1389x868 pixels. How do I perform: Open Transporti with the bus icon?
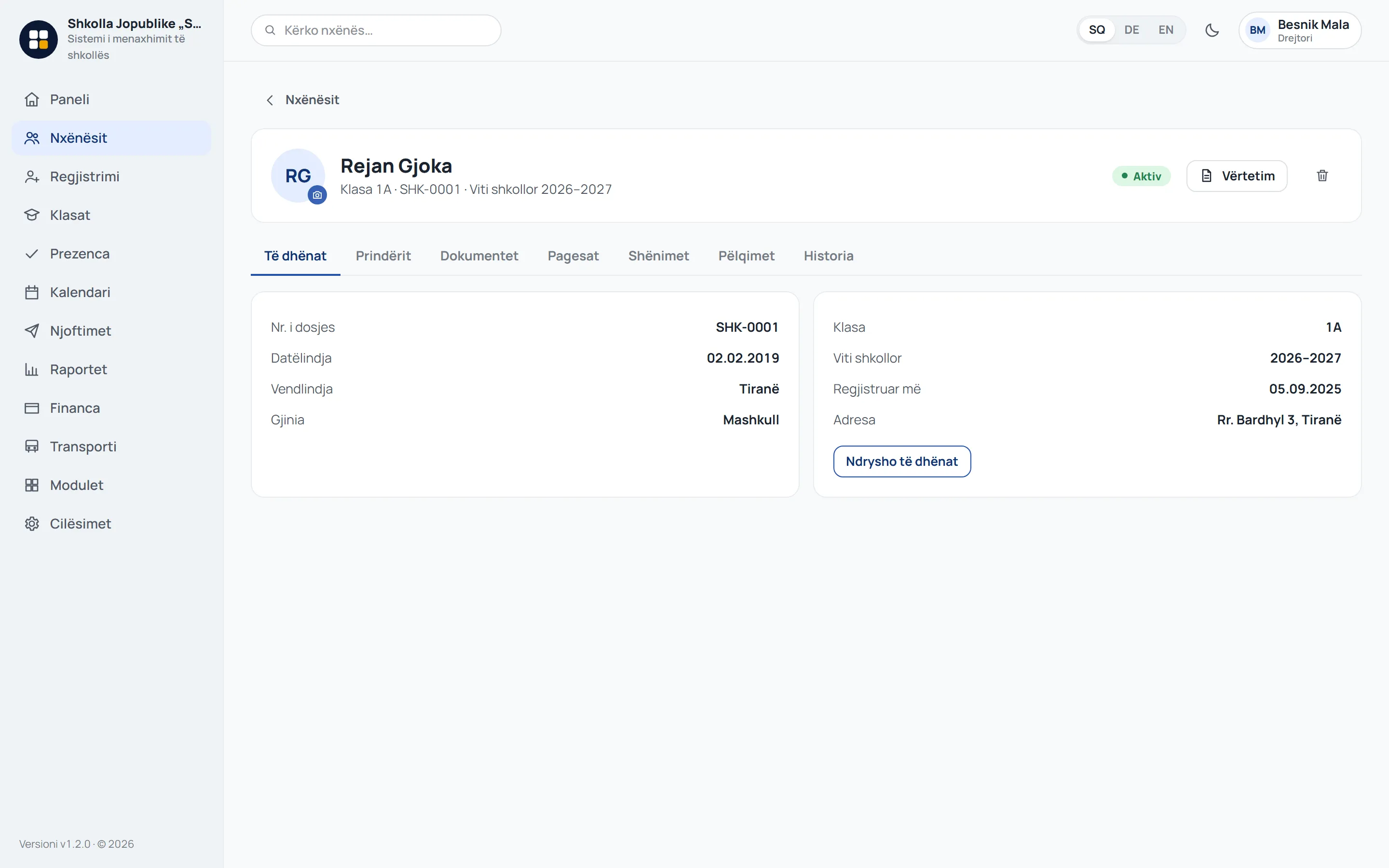pyautogui.click(x=31, y=446)
